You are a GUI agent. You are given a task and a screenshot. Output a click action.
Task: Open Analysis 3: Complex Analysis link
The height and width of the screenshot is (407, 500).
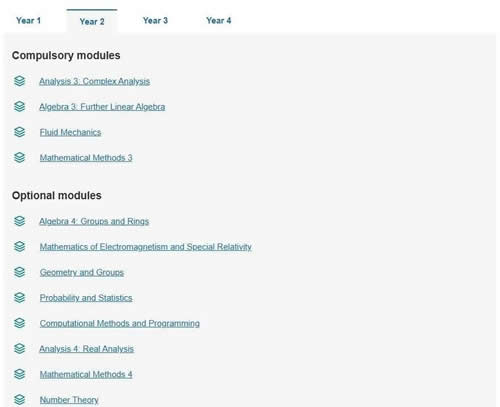pyautogui.click(x=94, y=81)
